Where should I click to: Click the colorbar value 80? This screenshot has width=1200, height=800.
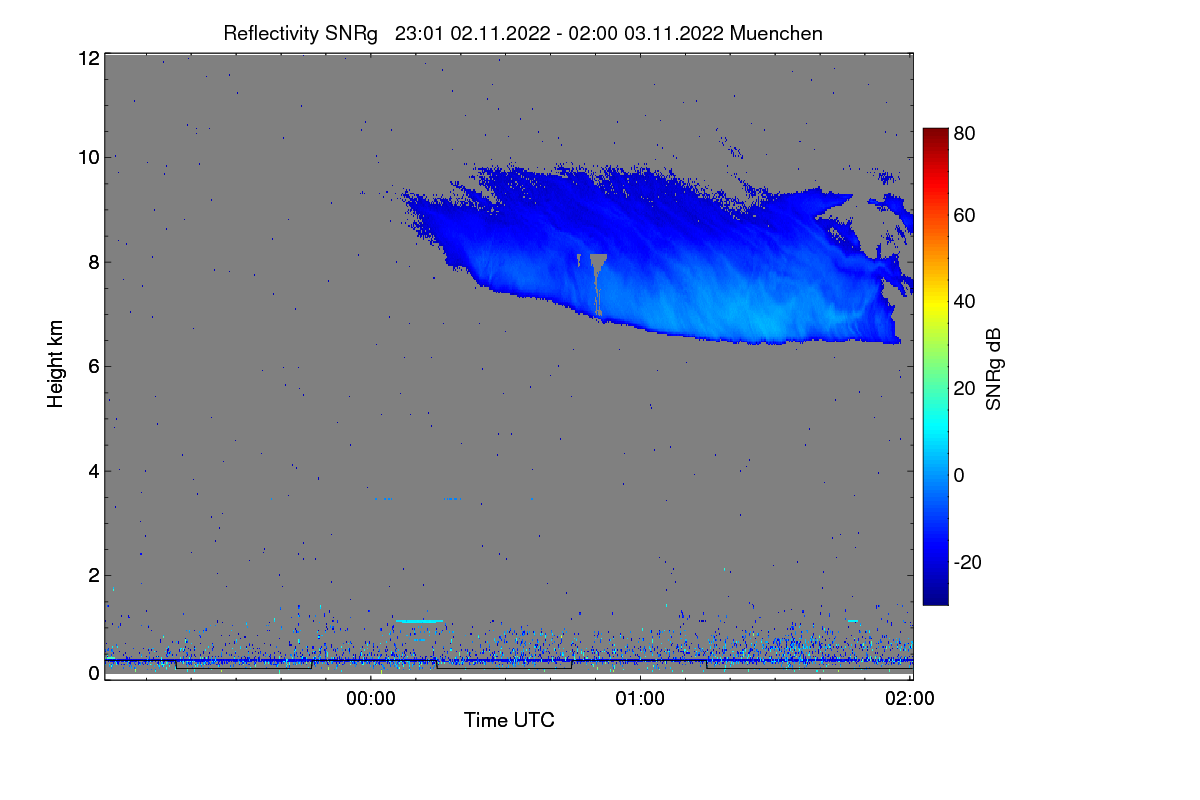pos(965,131)
